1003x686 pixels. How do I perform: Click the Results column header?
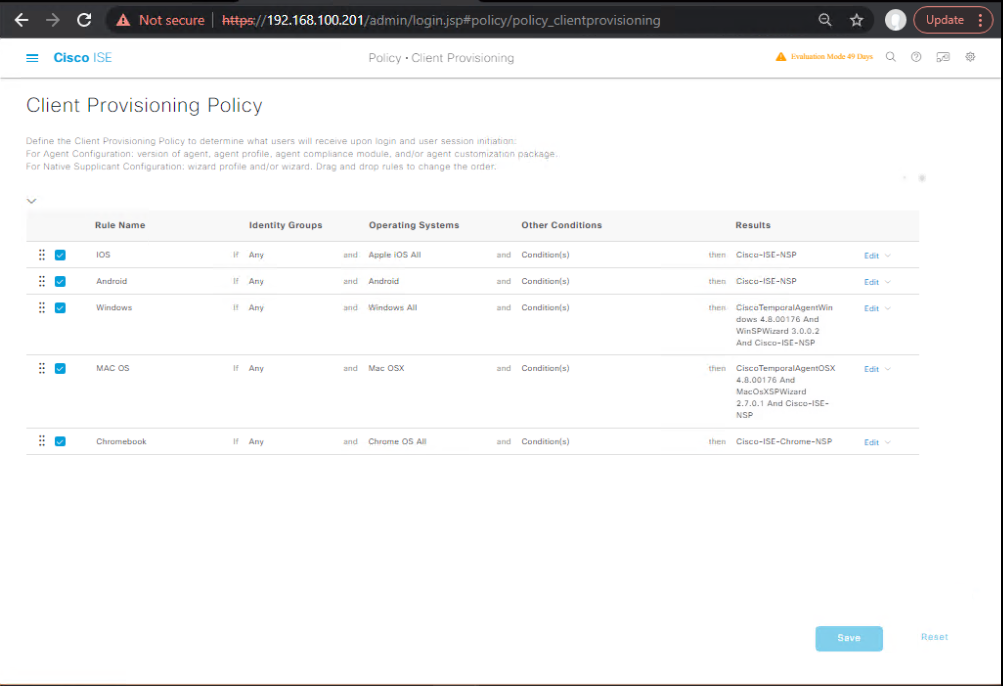click(752, 225)
